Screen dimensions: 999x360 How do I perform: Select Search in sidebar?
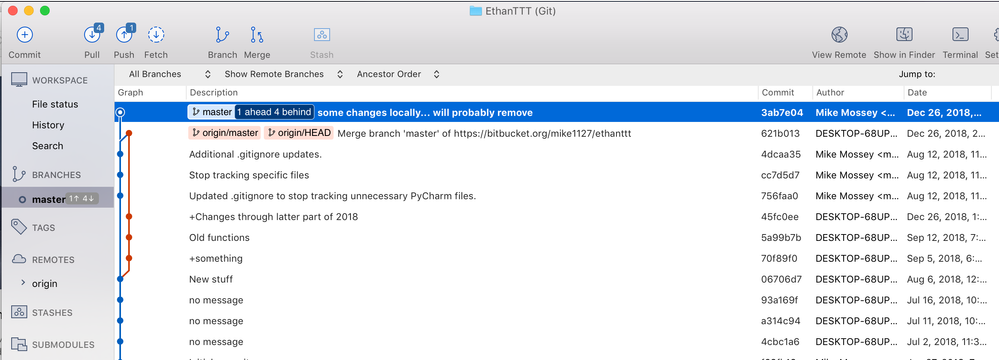click(48, 146)
